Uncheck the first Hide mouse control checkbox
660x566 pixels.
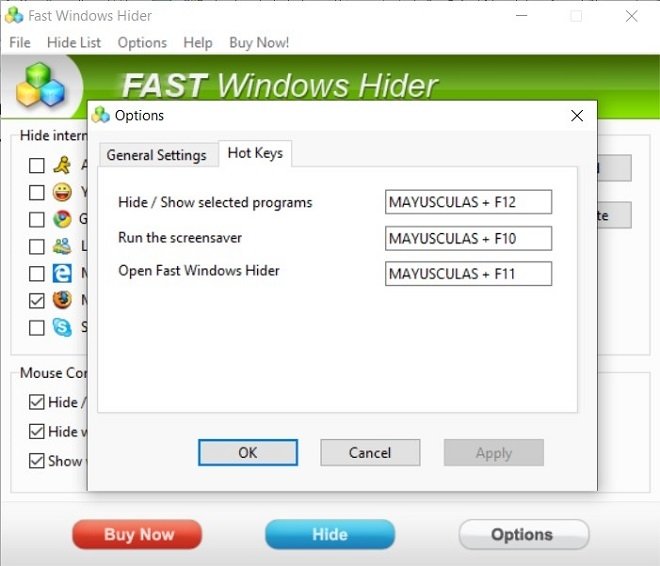37,402
